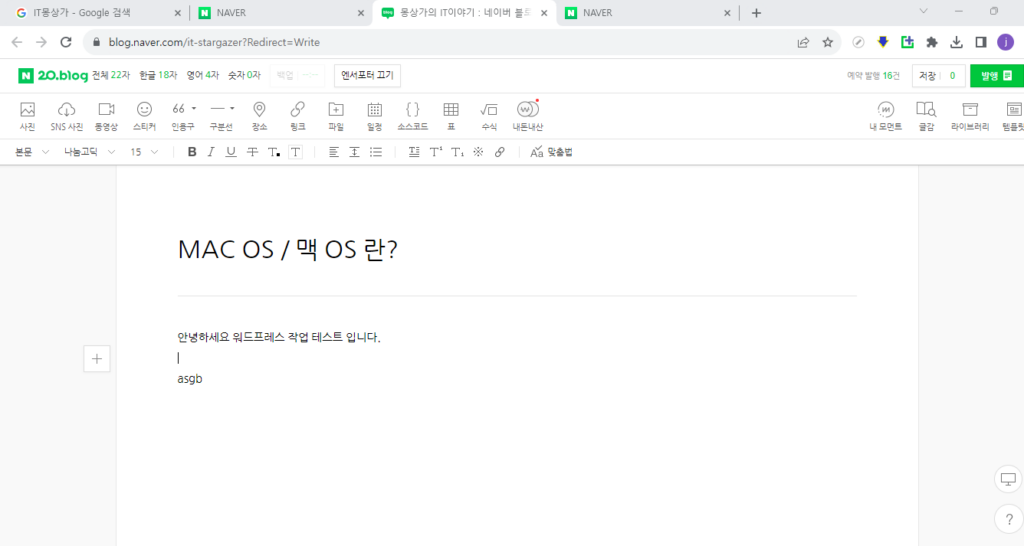1024x546 pixels.
Task: Toggle italic formatting
Action: point(211,152)
